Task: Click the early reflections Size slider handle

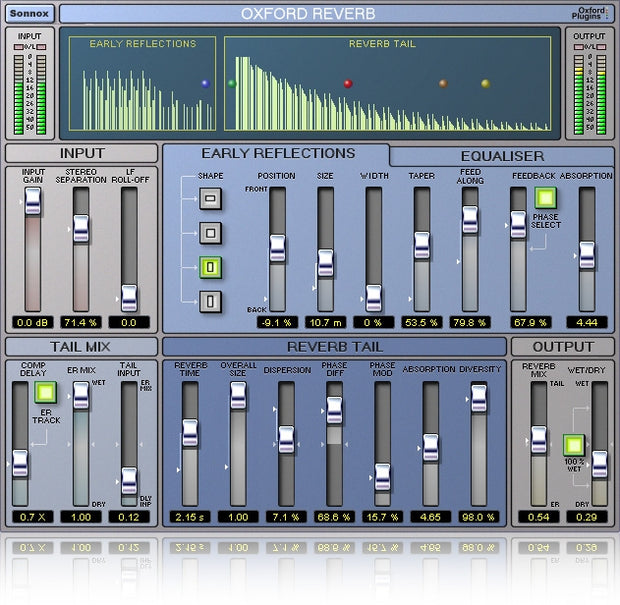Action: coord(325,263)
